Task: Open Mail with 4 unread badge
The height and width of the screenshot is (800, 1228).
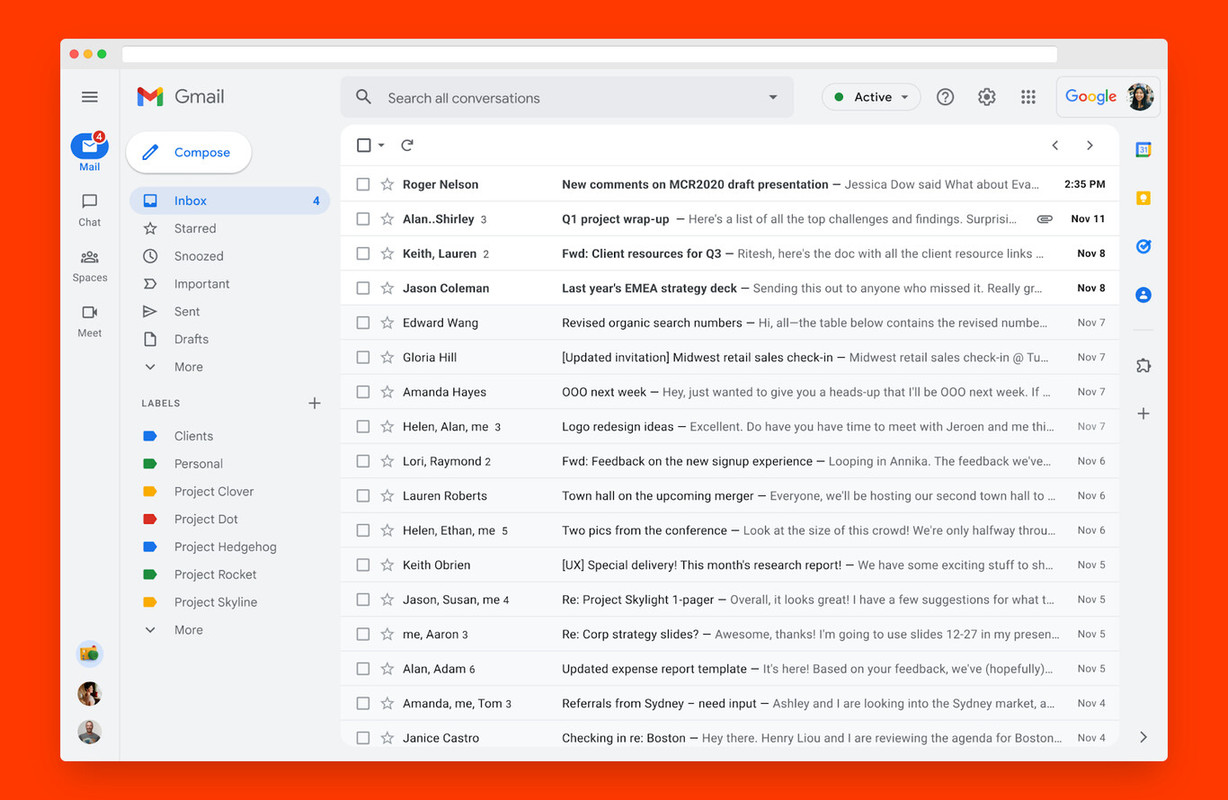Action: [90, 151]
